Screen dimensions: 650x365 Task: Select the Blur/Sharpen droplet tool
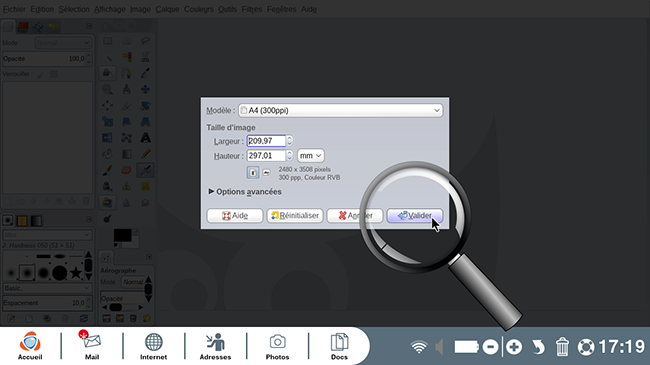tap(126, 202)
